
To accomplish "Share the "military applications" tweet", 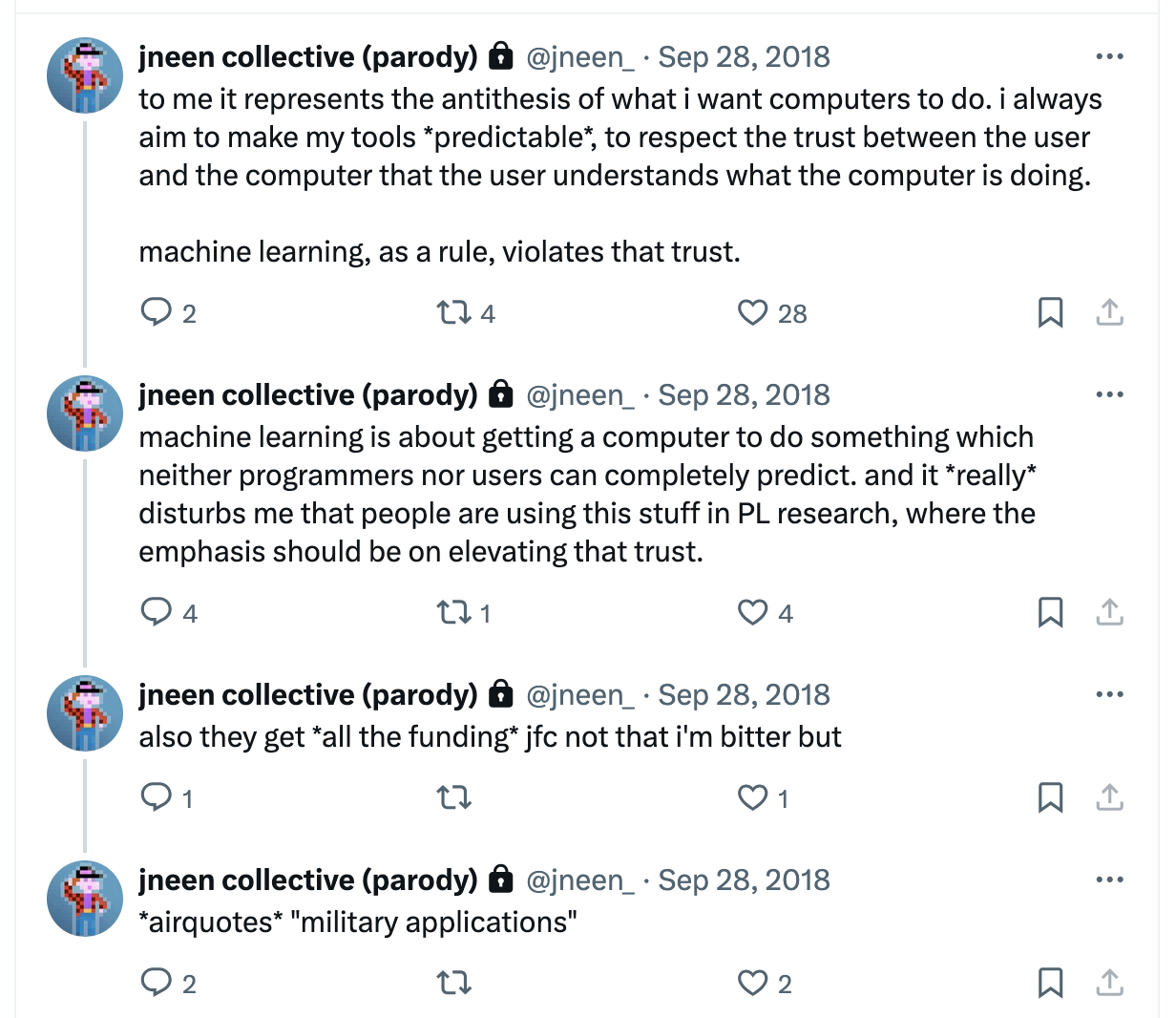I will click(x=1109, y=983).
